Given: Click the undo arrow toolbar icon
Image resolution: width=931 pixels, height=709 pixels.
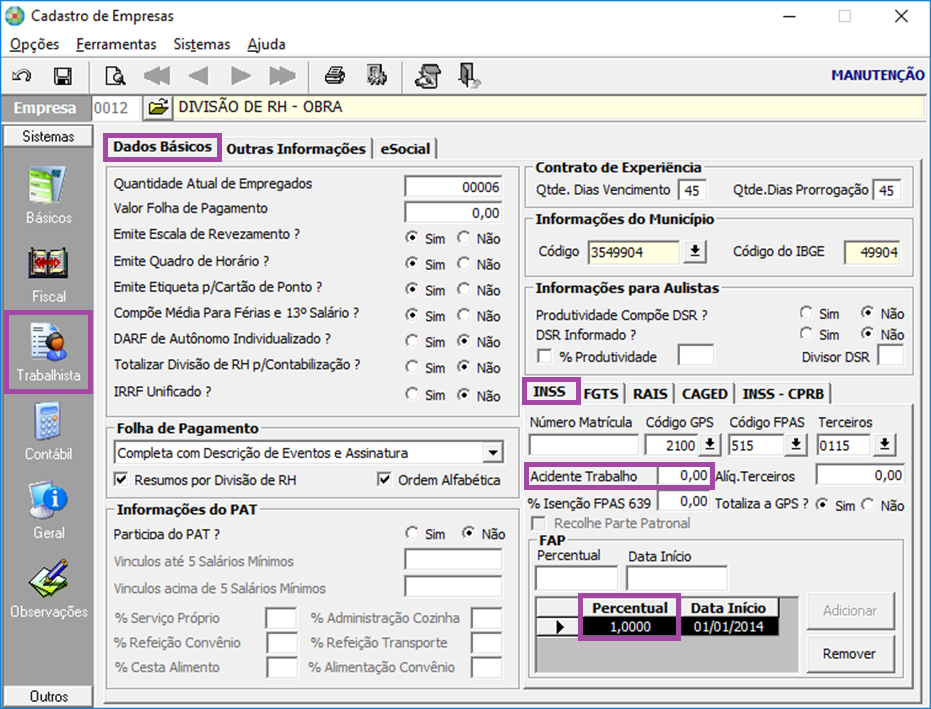Looking at the screenshot, I should pos(22,76).
